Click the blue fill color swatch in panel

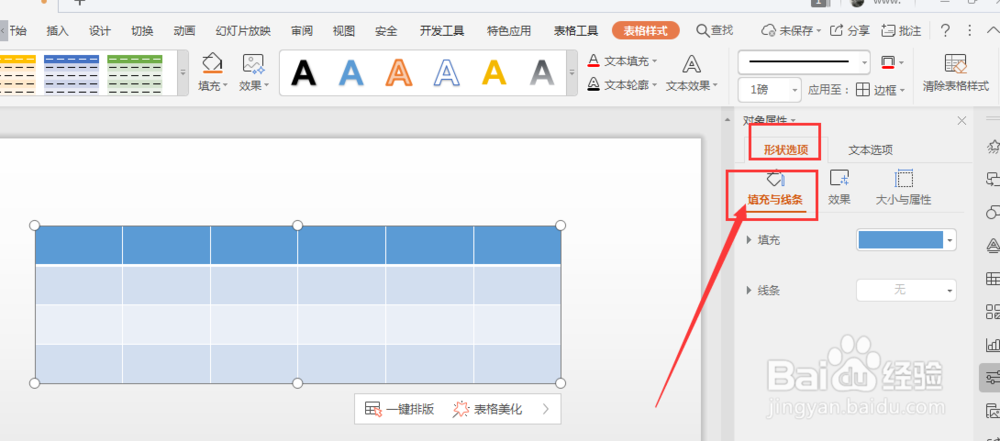pyautogui.click(x=901, y=240)
